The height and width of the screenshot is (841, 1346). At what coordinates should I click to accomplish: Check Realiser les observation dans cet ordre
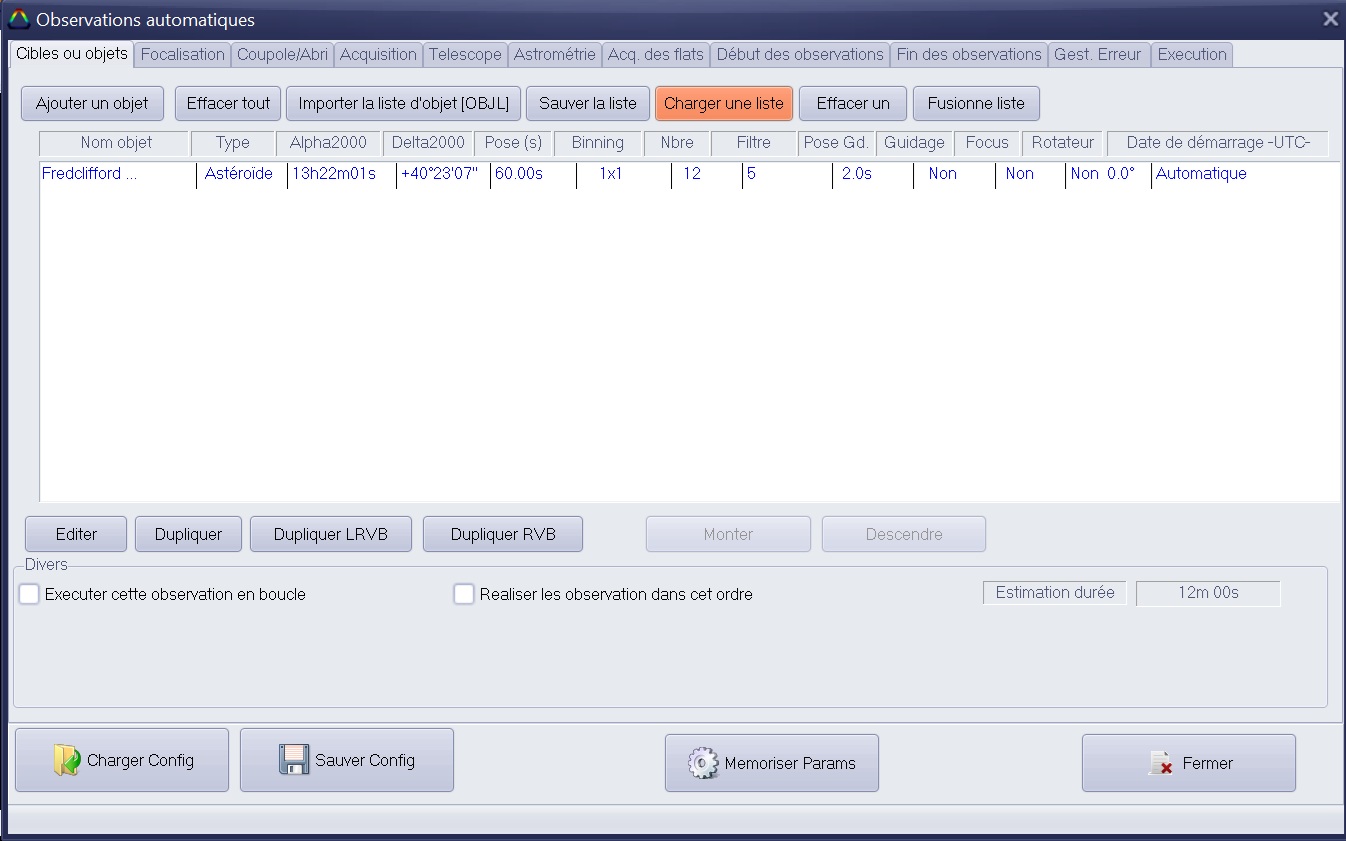coord(464,594)
